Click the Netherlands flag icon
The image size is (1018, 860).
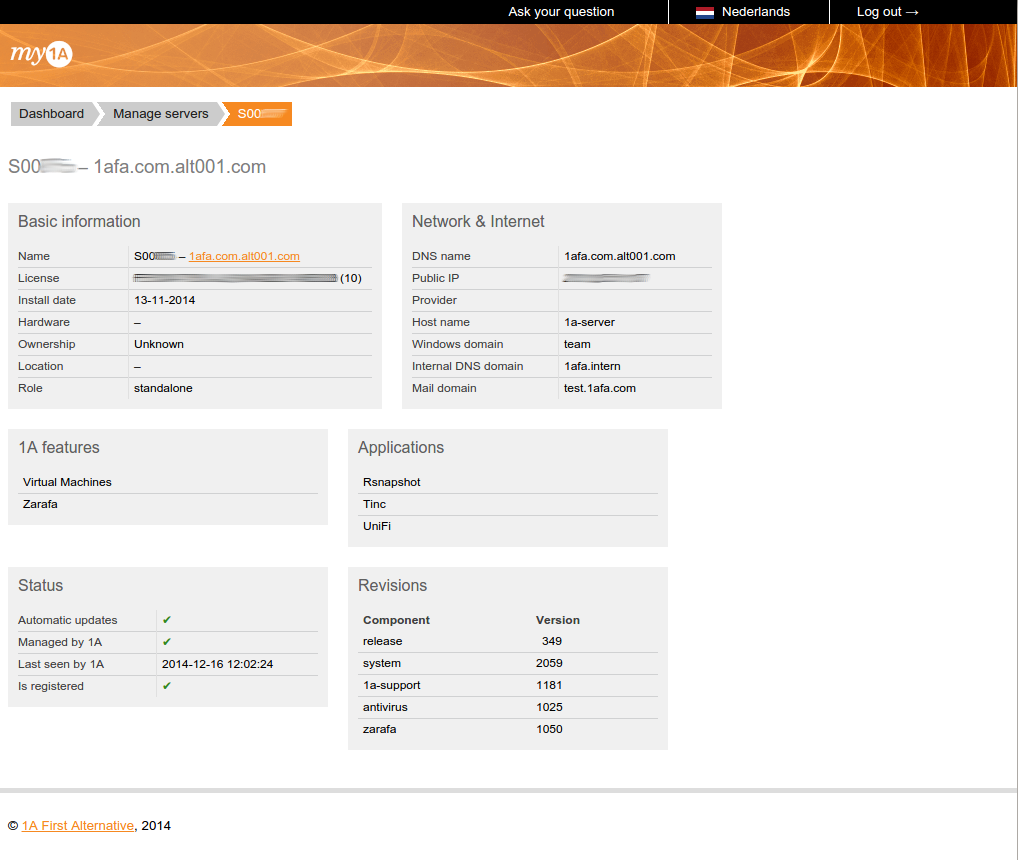pyautogui.click(x=705, y=12)
